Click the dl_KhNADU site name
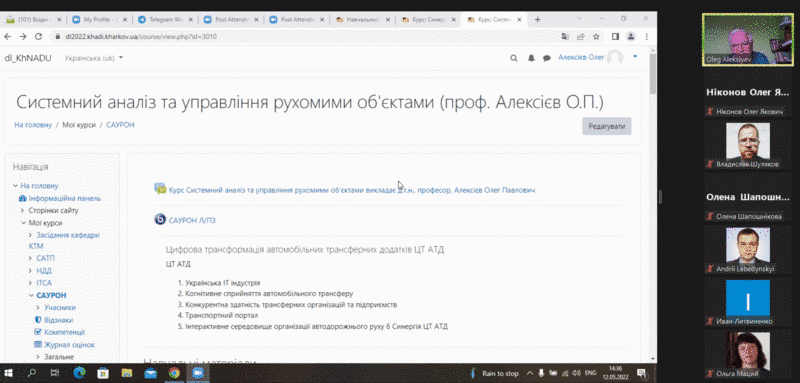800x383 pixels. tap(28, 58)
